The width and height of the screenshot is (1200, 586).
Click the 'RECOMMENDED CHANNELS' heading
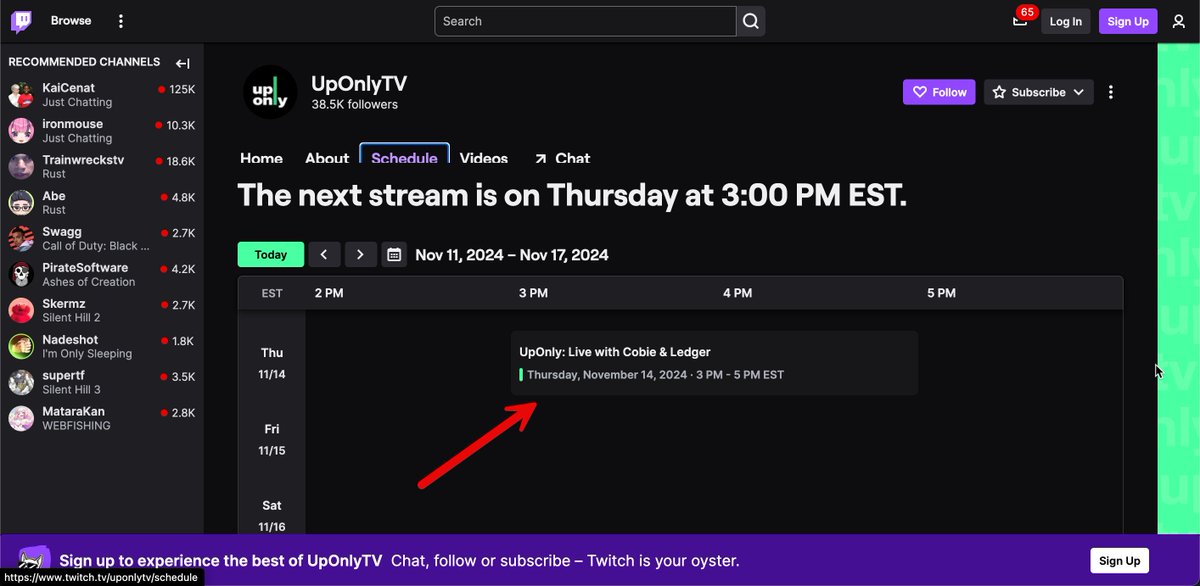(84, 62)
